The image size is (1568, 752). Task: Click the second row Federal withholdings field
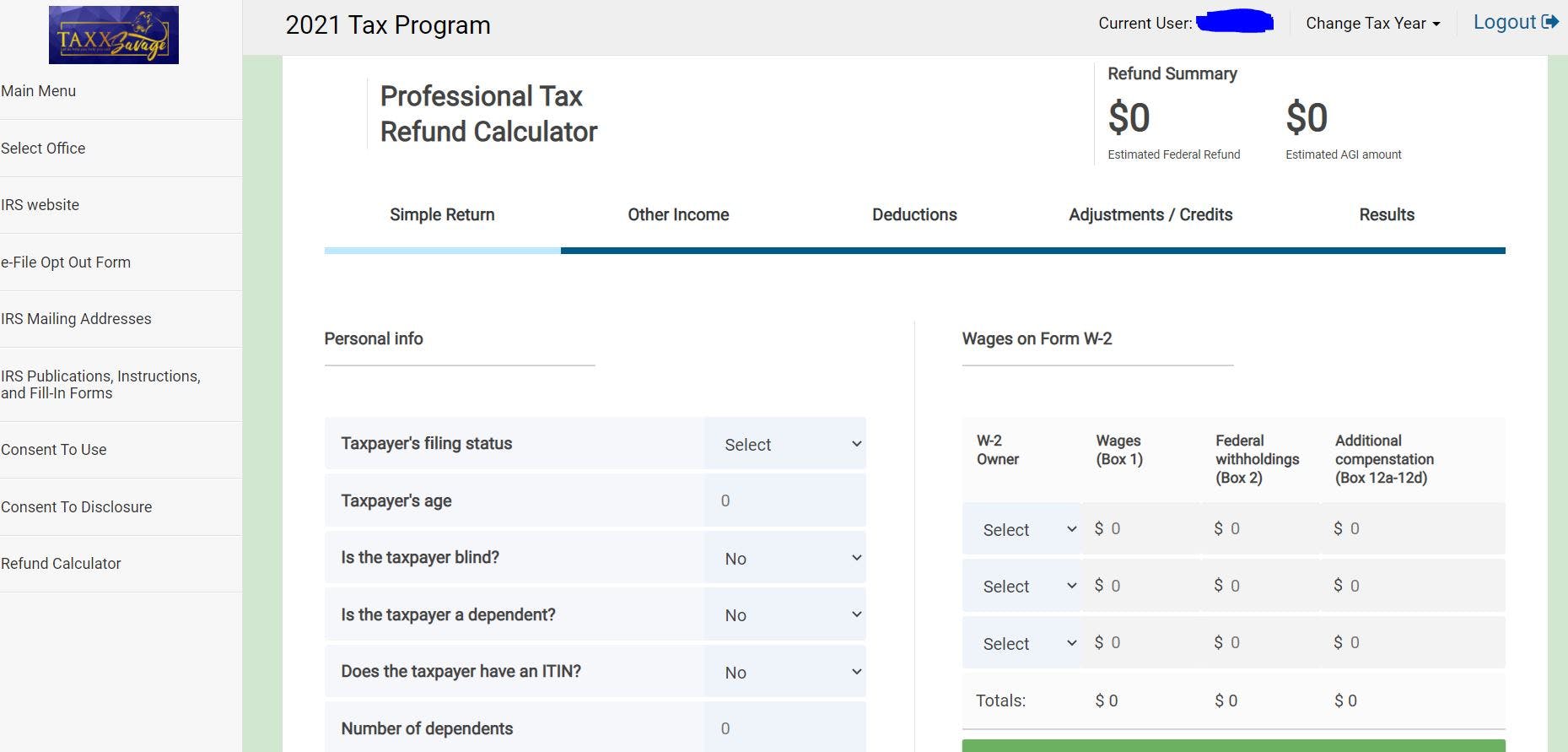coord(1263,586)
